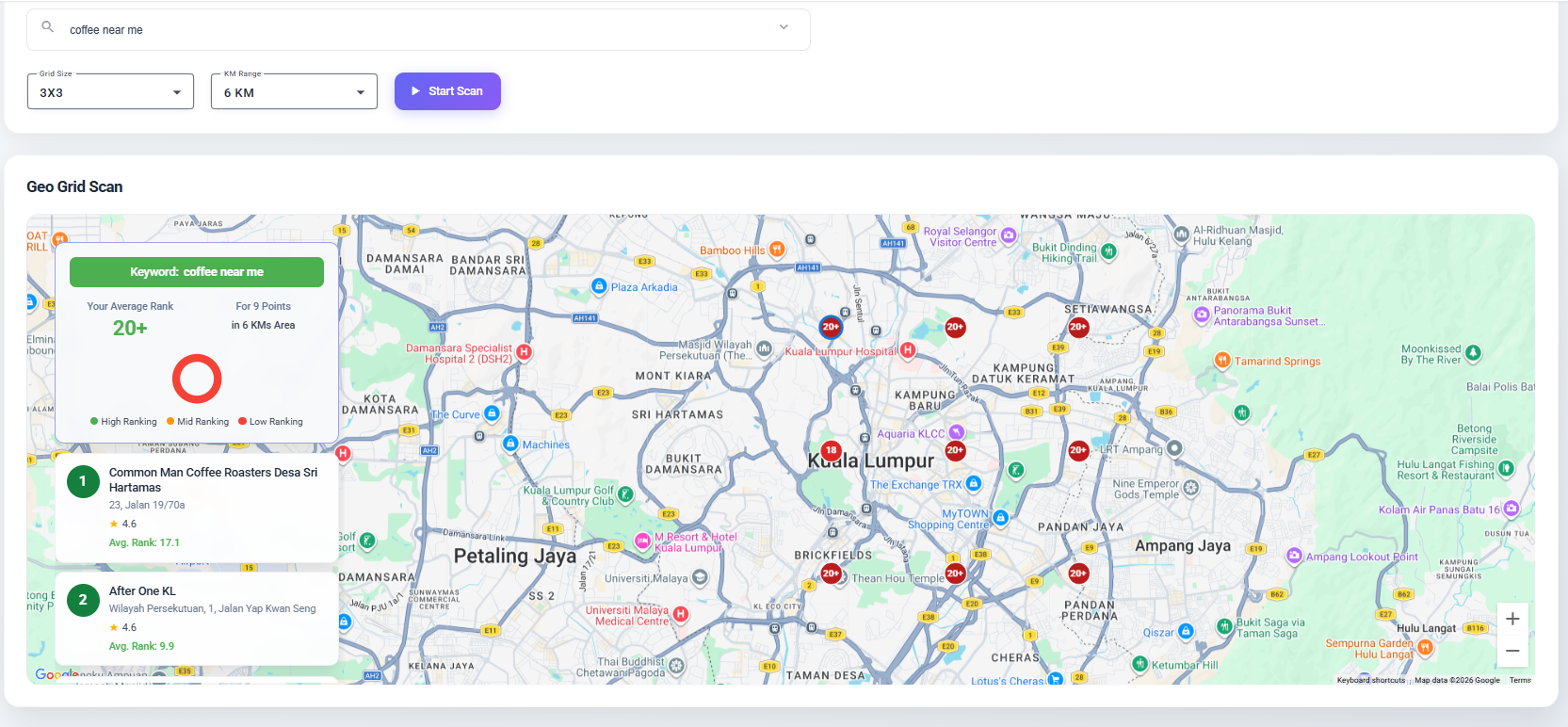Viewport: 1568px width, 727px height.
Task: Click the Avg. Rank: 9.9 text
Action: [x=141, y=646]
